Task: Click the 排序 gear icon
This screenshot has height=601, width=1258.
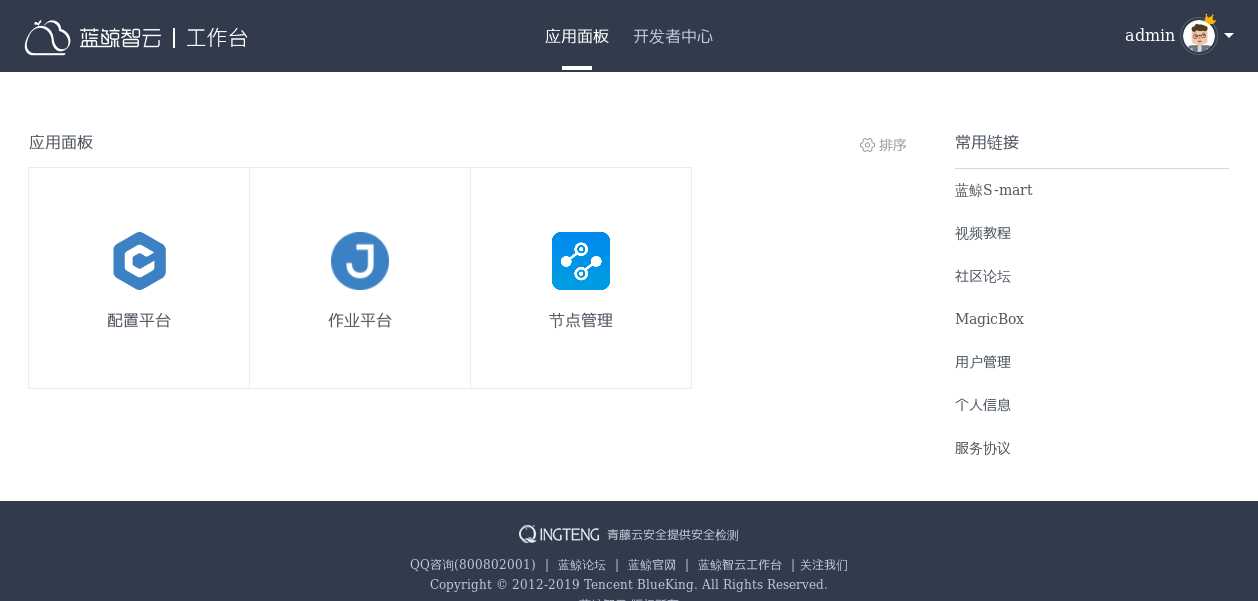Action: point(867,145)
